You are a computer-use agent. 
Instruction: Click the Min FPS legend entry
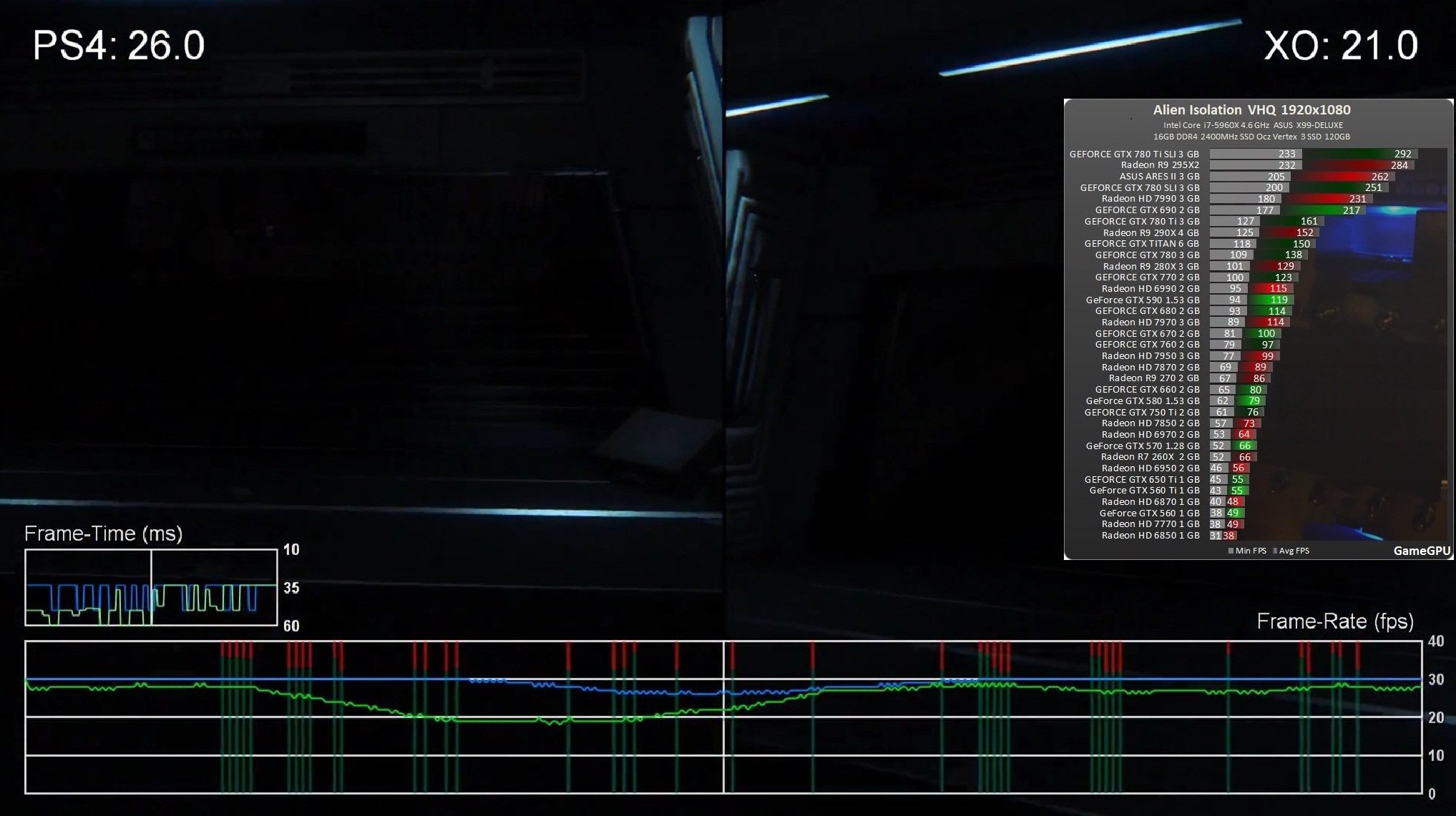(1247, 551)
